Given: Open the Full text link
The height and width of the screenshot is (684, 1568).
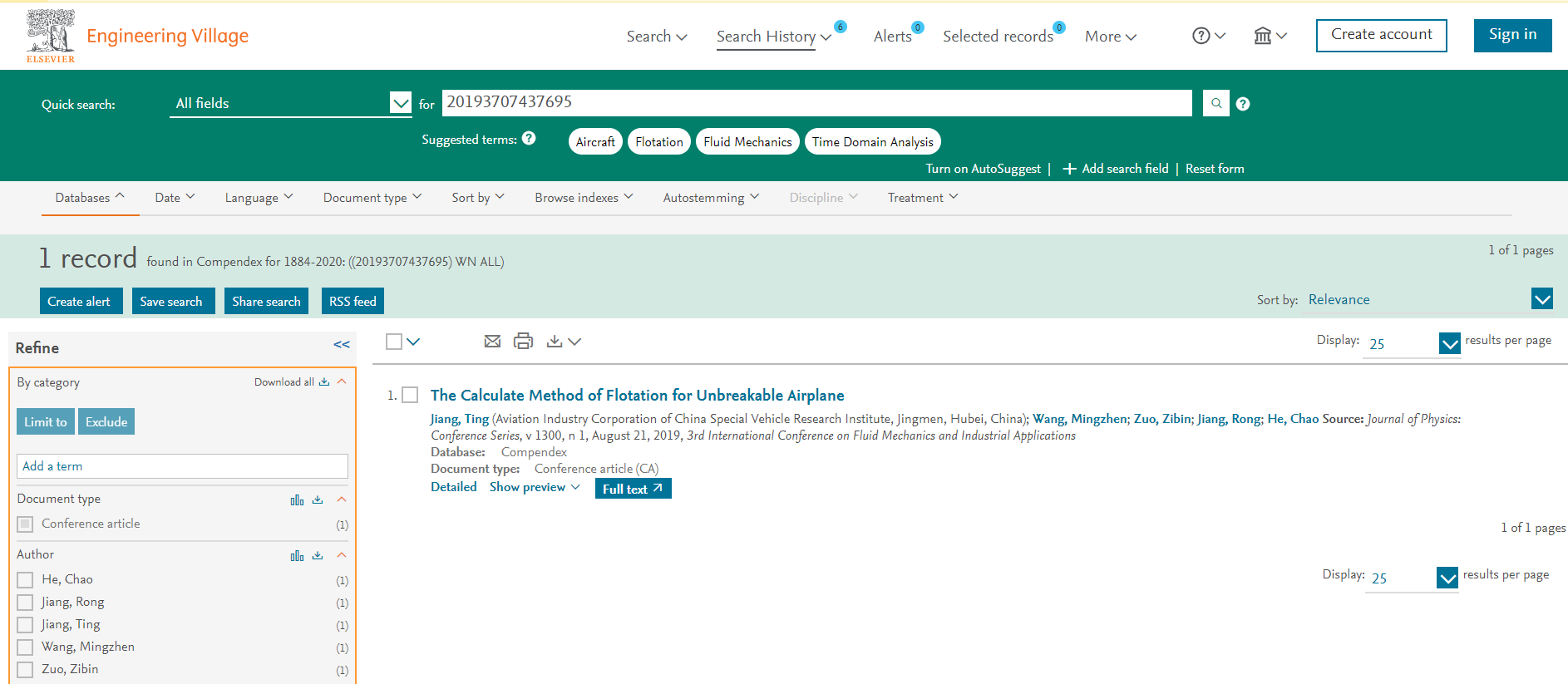Looking at the screenshot, I should [633, 489].
